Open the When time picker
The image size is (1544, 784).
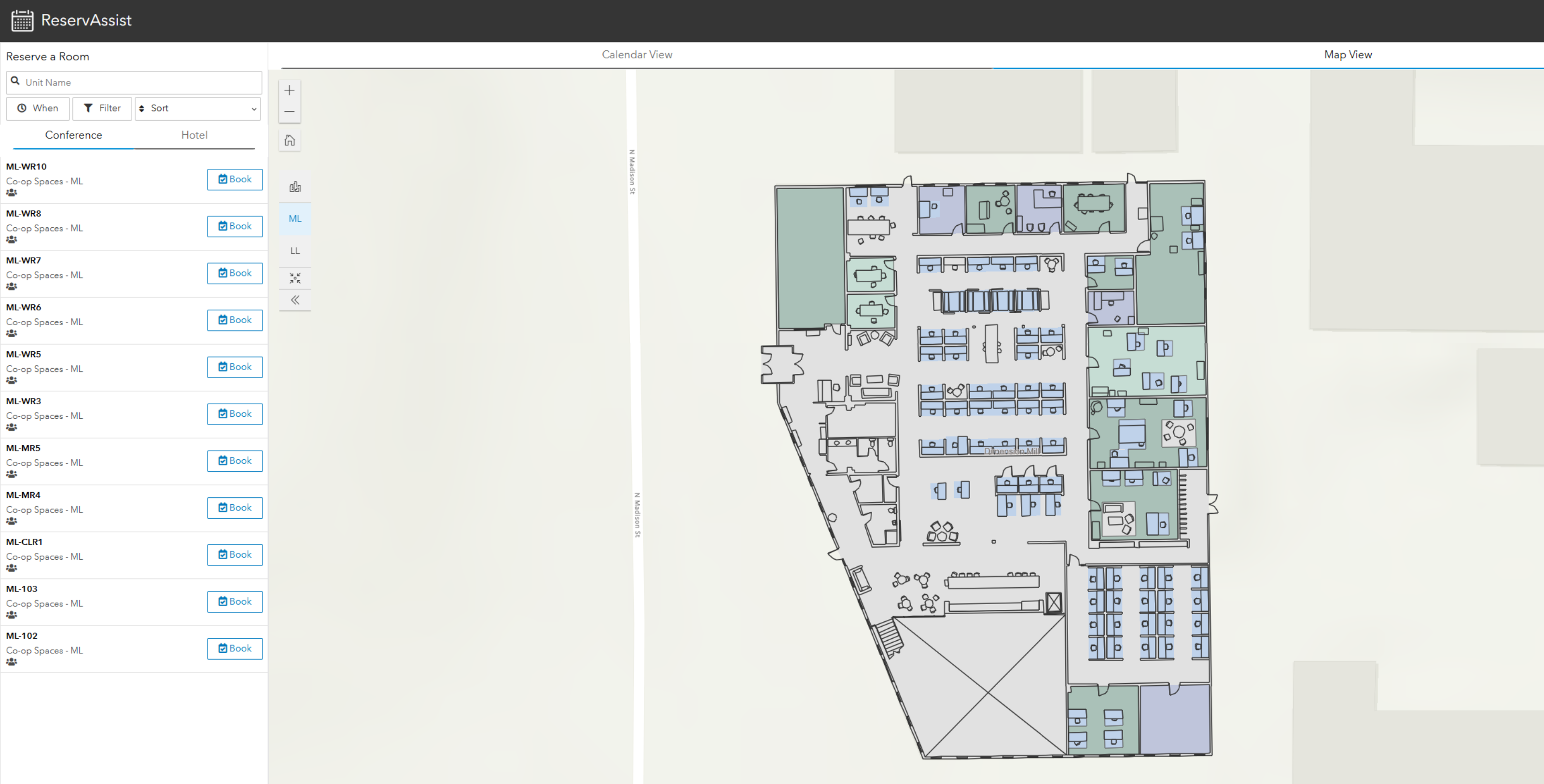tap(38, 109)
